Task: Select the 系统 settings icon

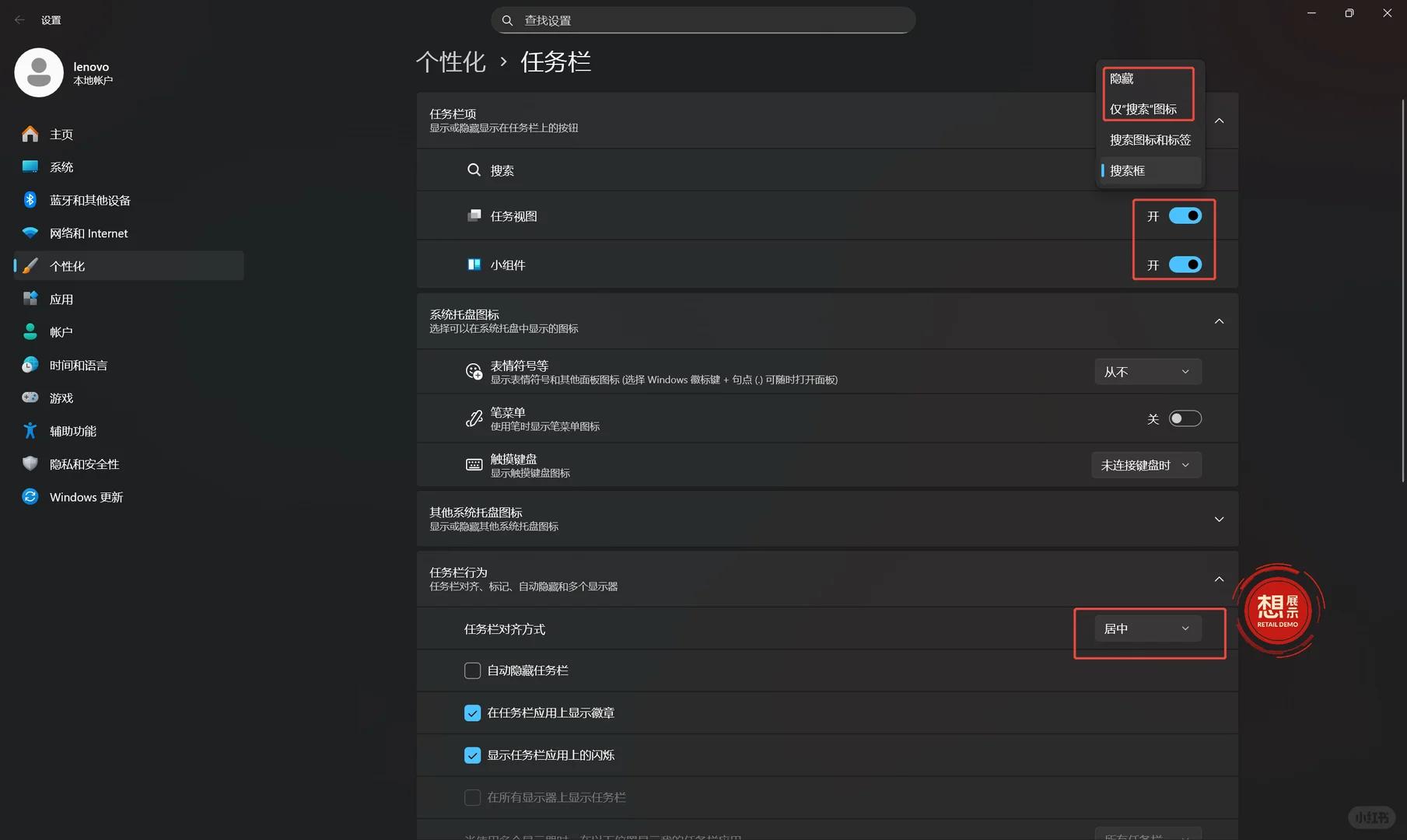Action: pos(62,166)
